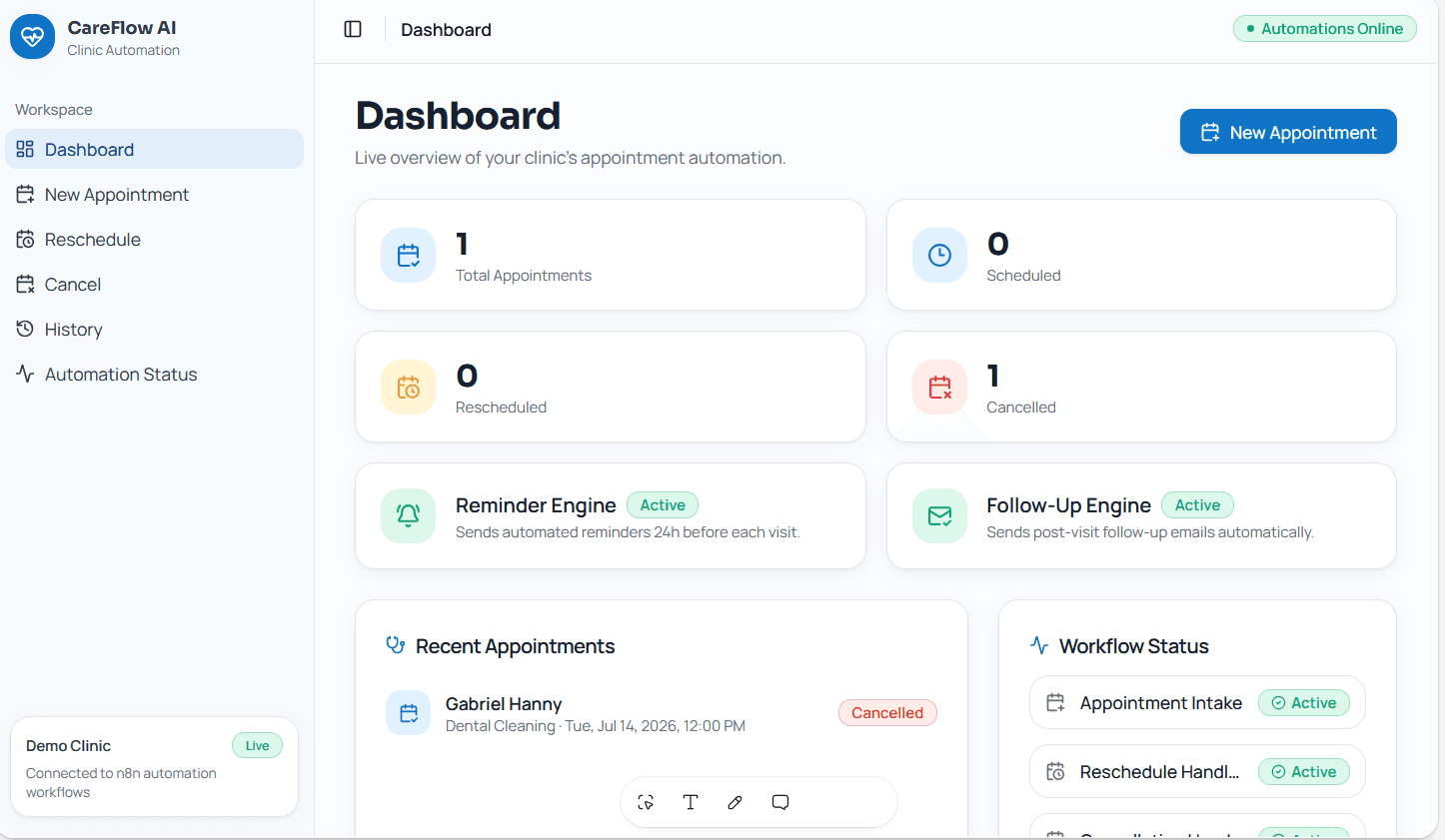Click the Workflow Status pulse icon

click(x=1039, y=645)
